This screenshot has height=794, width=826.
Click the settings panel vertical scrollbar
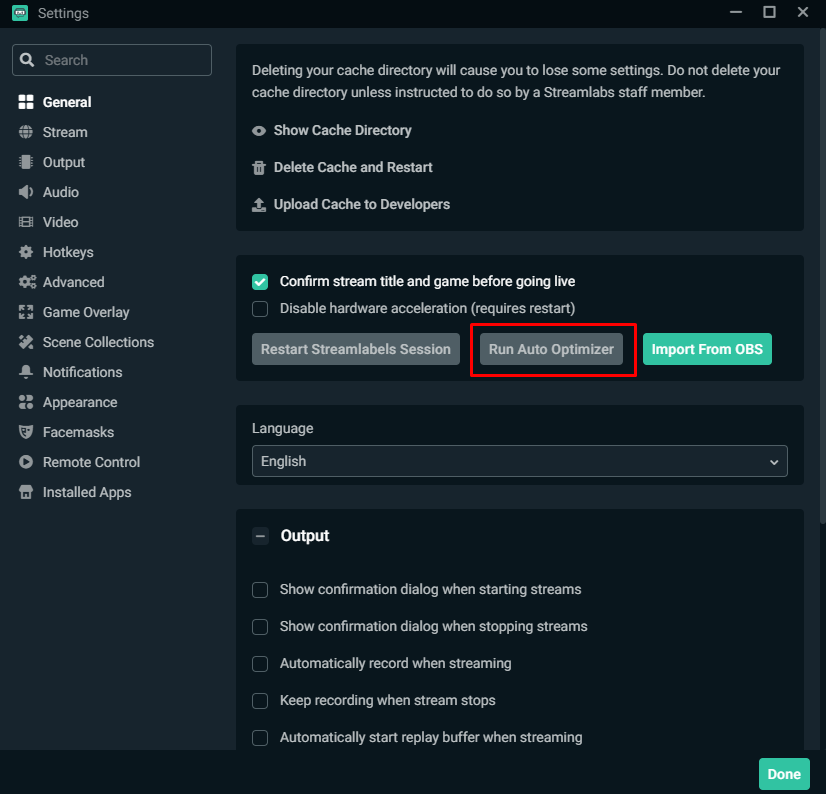coord(822,277)
